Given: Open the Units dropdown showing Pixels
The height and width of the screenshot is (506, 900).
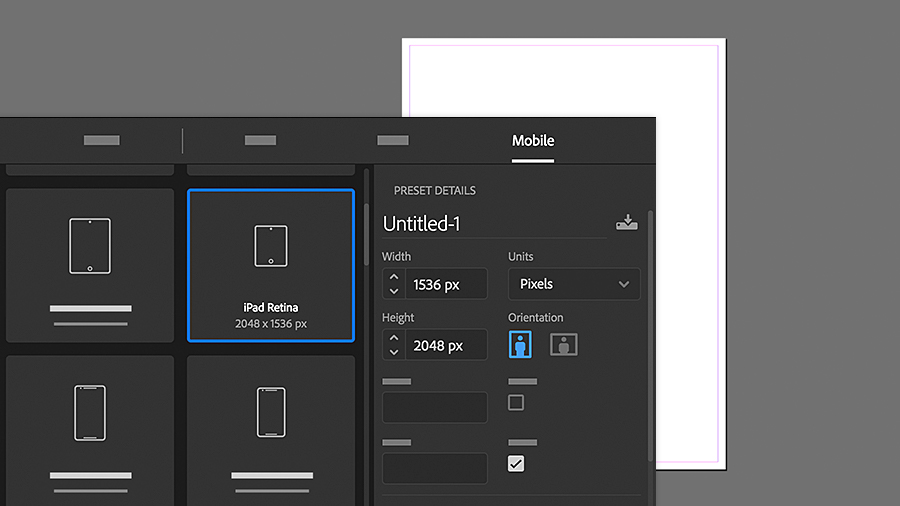Looking at the screenshot, I should (x=574, y=284).
